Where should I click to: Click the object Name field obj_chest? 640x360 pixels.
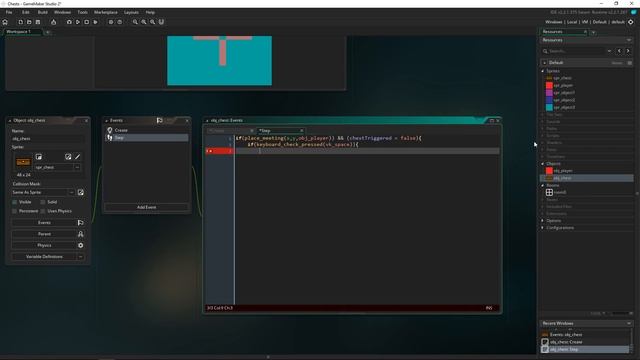(x=48, y=139)
